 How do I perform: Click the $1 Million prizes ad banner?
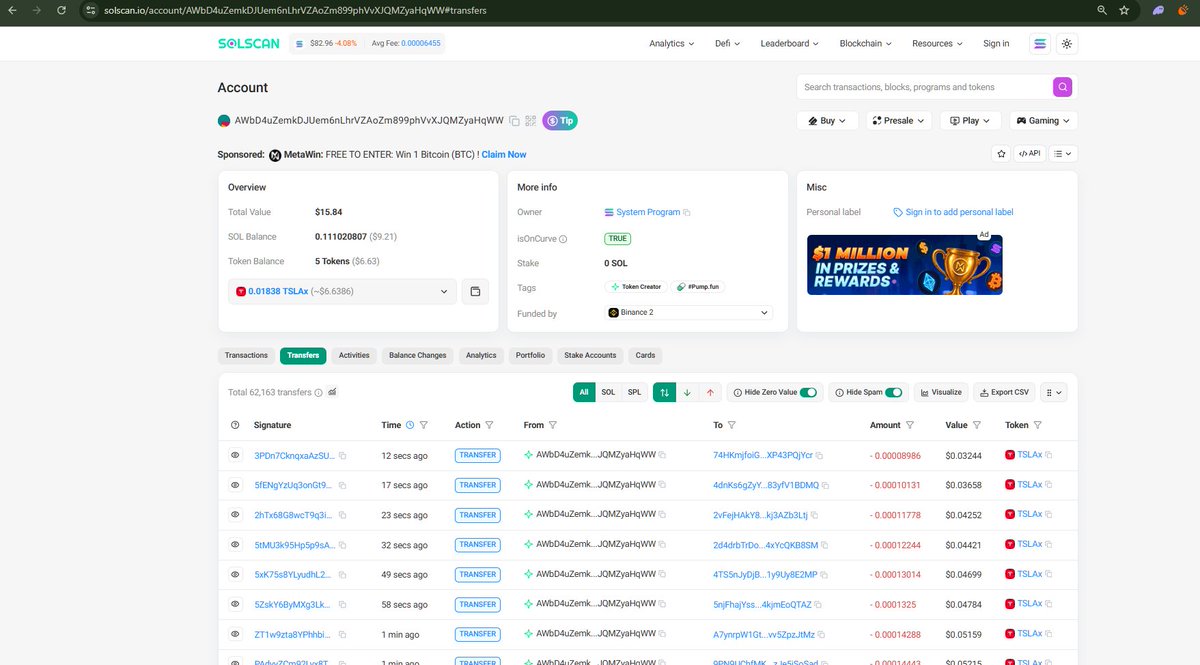(x=905, y=265)
